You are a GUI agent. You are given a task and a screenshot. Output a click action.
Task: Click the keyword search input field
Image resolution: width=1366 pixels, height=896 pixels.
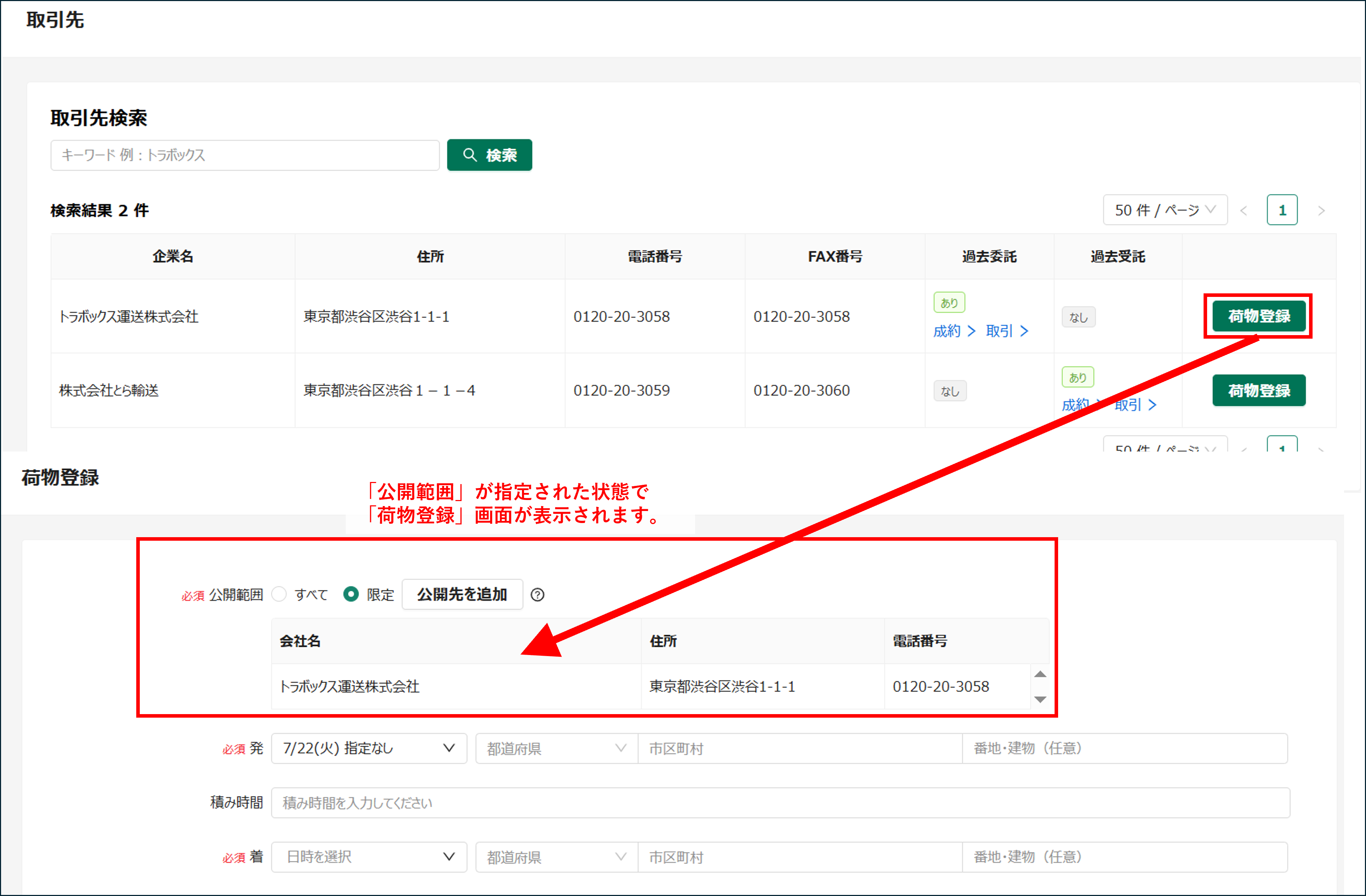pyautogui.click(x=245, y=155)
